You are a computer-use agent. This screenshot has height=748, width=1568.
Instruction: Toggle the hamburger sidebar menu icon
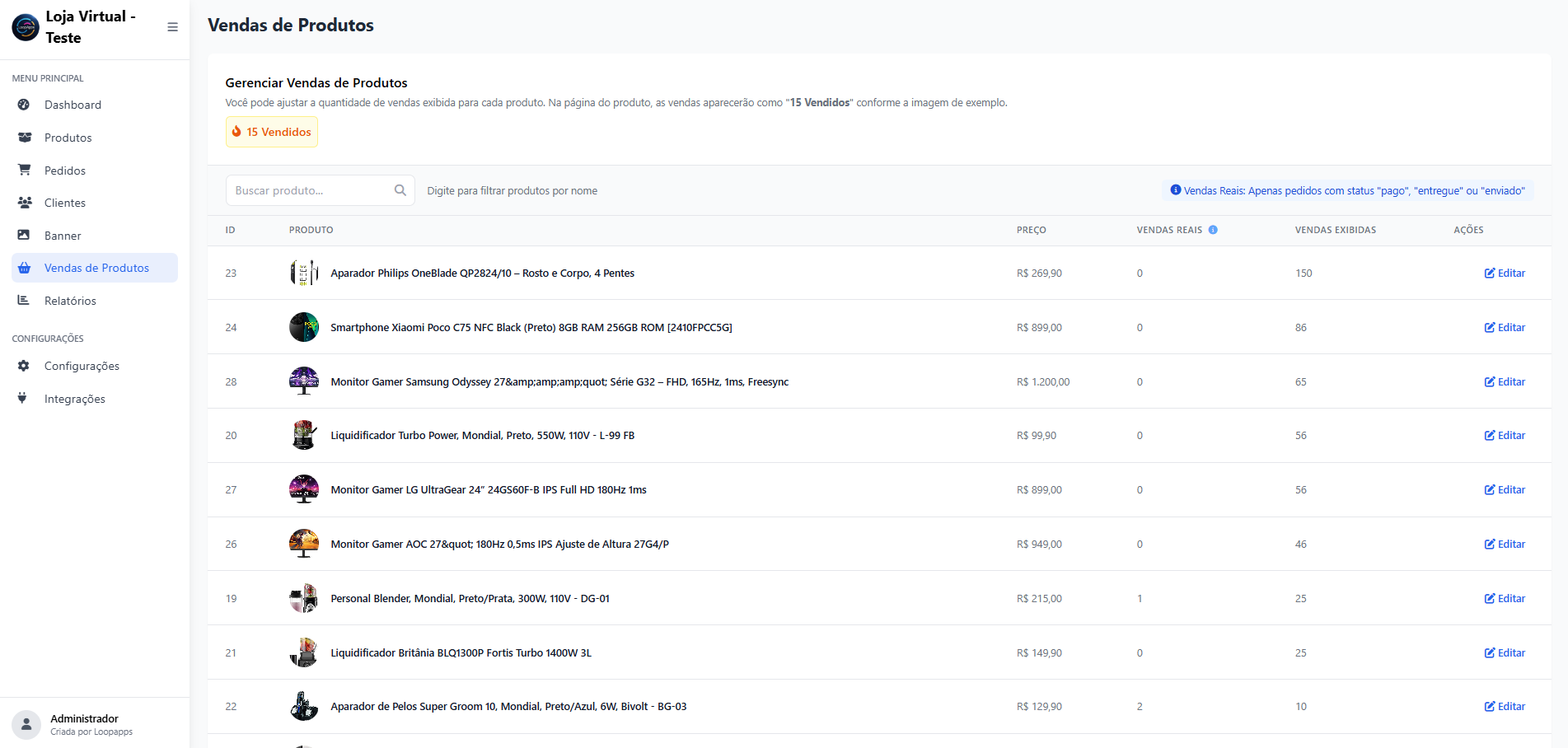[x=172, y=27]
